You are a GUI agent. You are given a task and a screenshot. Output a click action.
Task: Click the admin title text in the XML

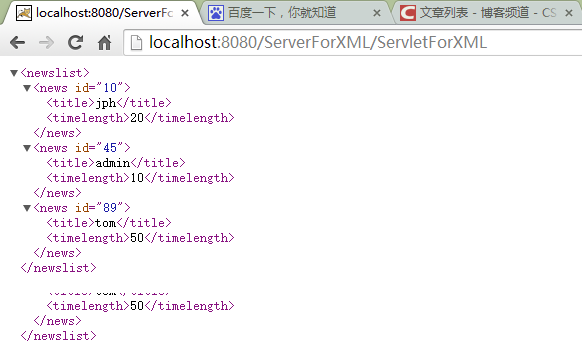(113, 163)
